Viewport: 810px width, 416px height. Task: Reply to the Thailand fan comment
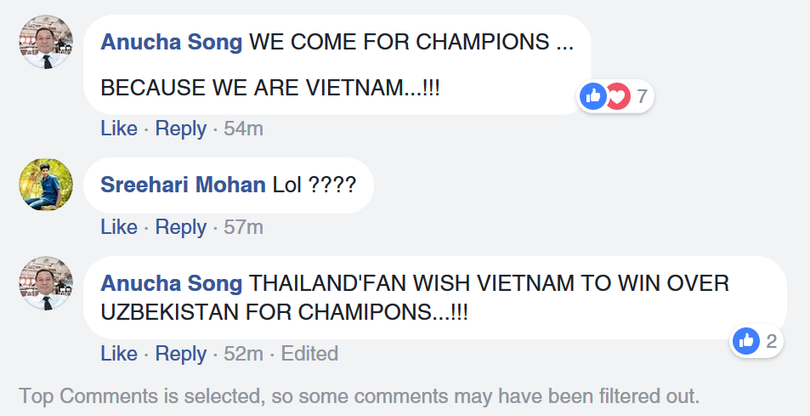(180, 354)
